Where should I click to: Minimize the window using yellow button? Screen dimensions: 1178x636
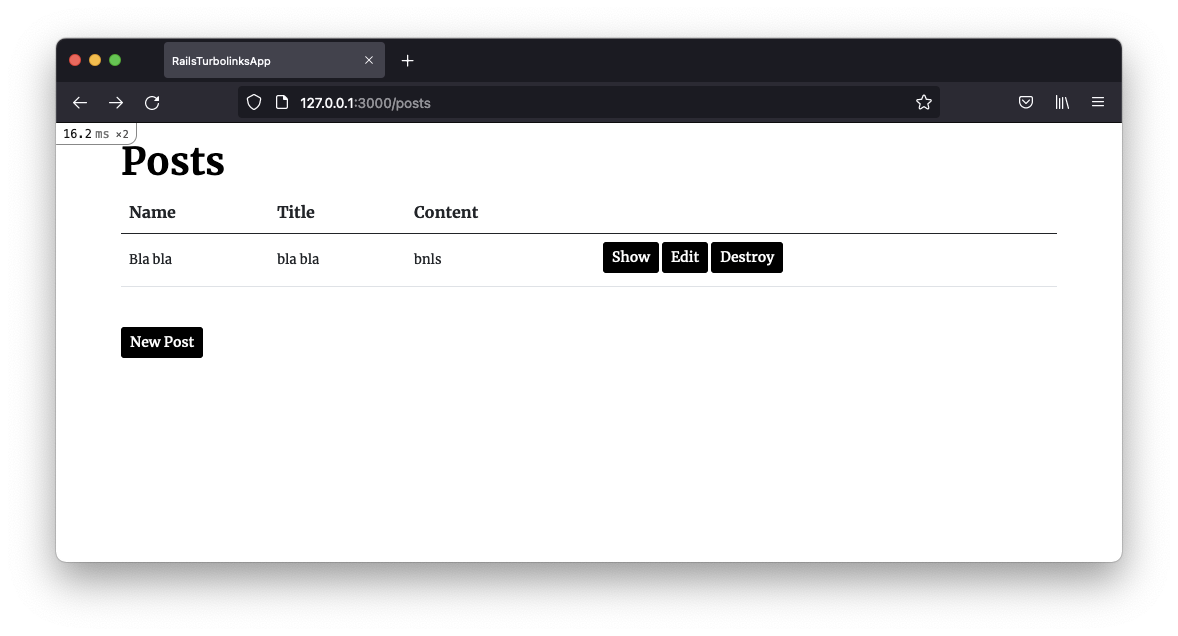click(x=95, y=60)
